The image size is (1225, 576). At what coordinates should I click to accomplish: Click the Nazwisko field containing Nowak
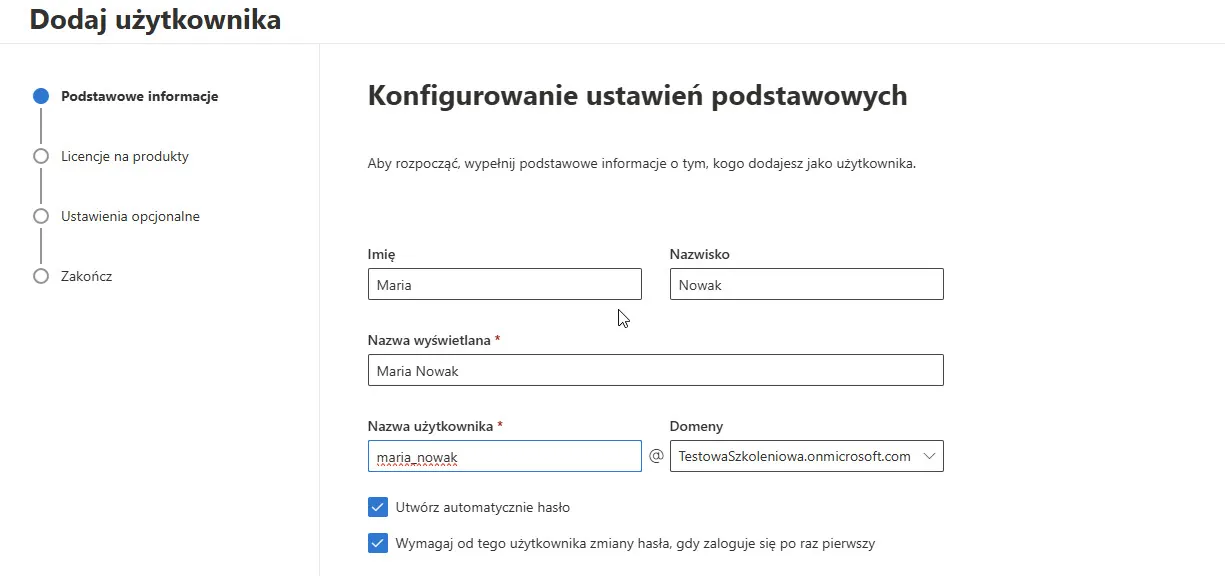tap(806, 285)
